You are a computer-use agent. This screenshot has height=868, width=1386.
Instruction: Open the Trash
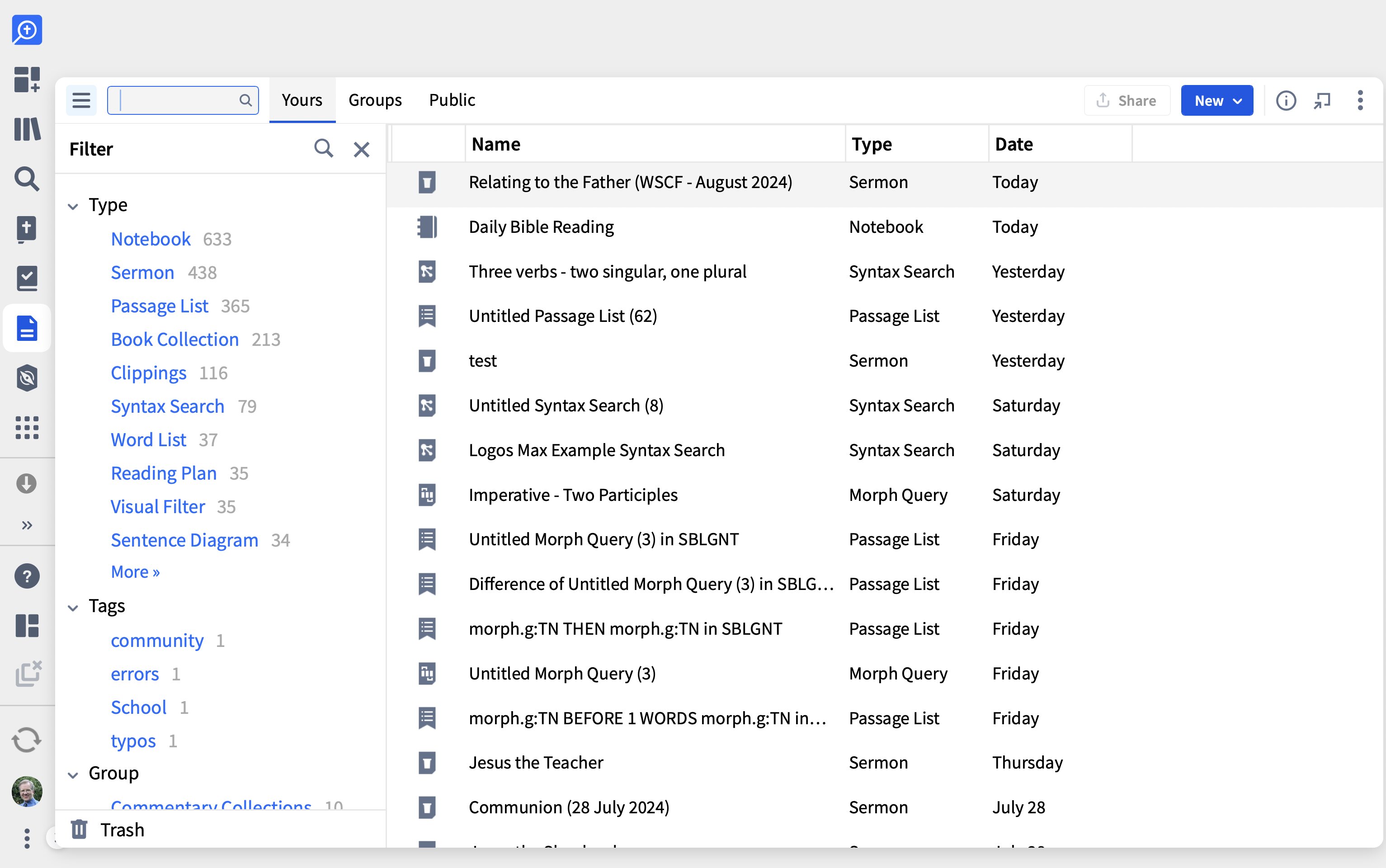pos(108,830)
